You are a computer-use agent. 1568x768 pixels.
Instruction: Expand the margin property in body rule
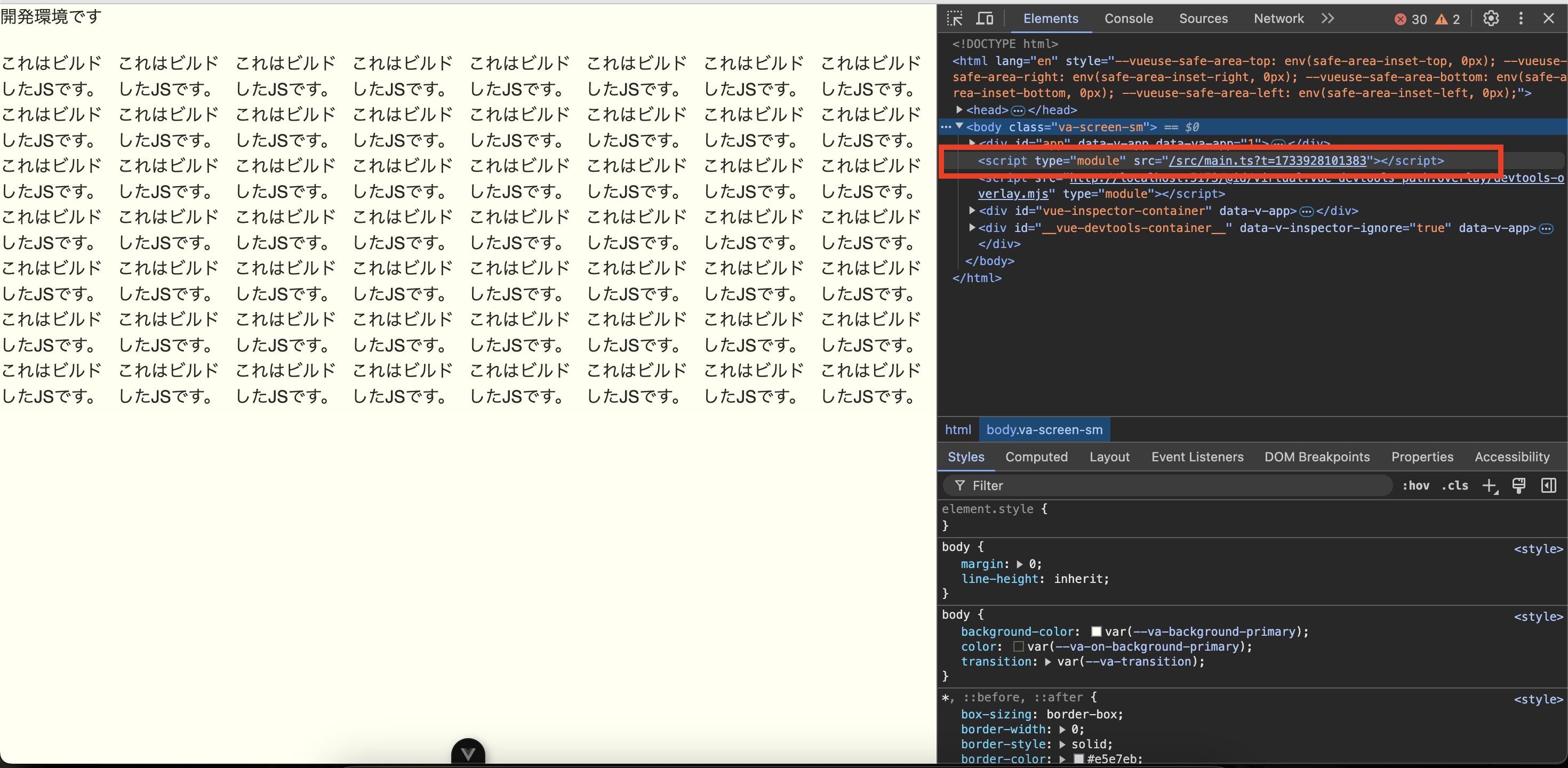(x=1020, y=564)
